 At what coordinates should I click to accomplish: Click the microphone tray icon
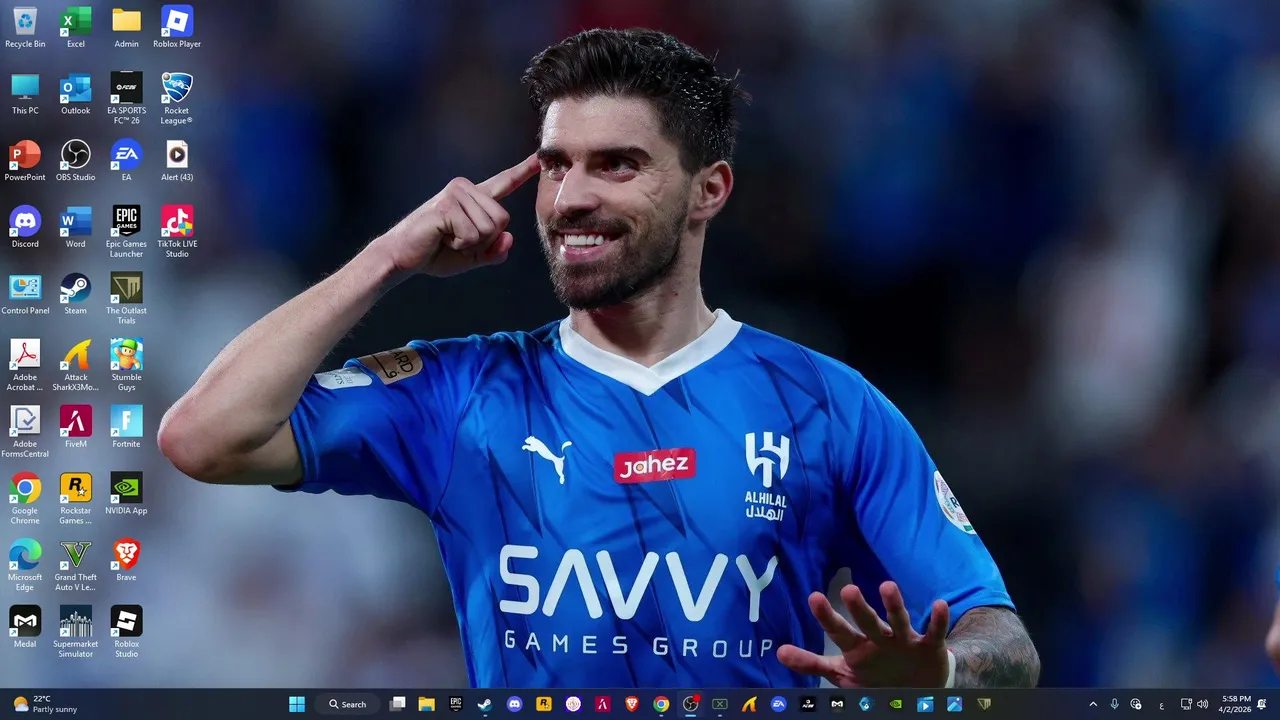click(1115, 704)
